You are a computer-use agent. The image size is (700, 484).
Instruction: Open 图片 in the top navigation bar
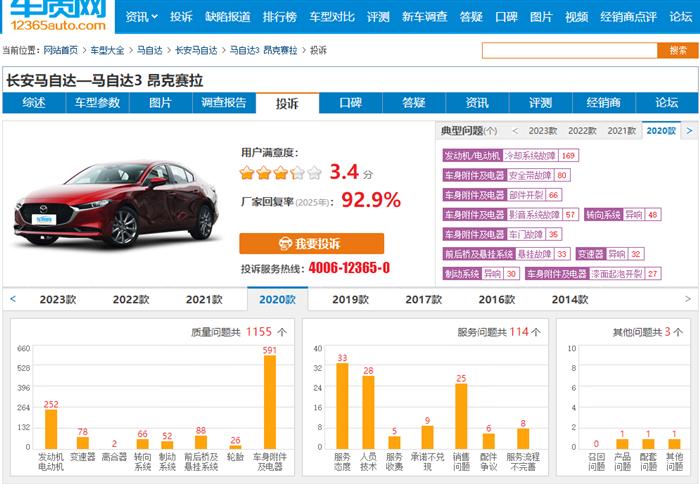[541, 17]
